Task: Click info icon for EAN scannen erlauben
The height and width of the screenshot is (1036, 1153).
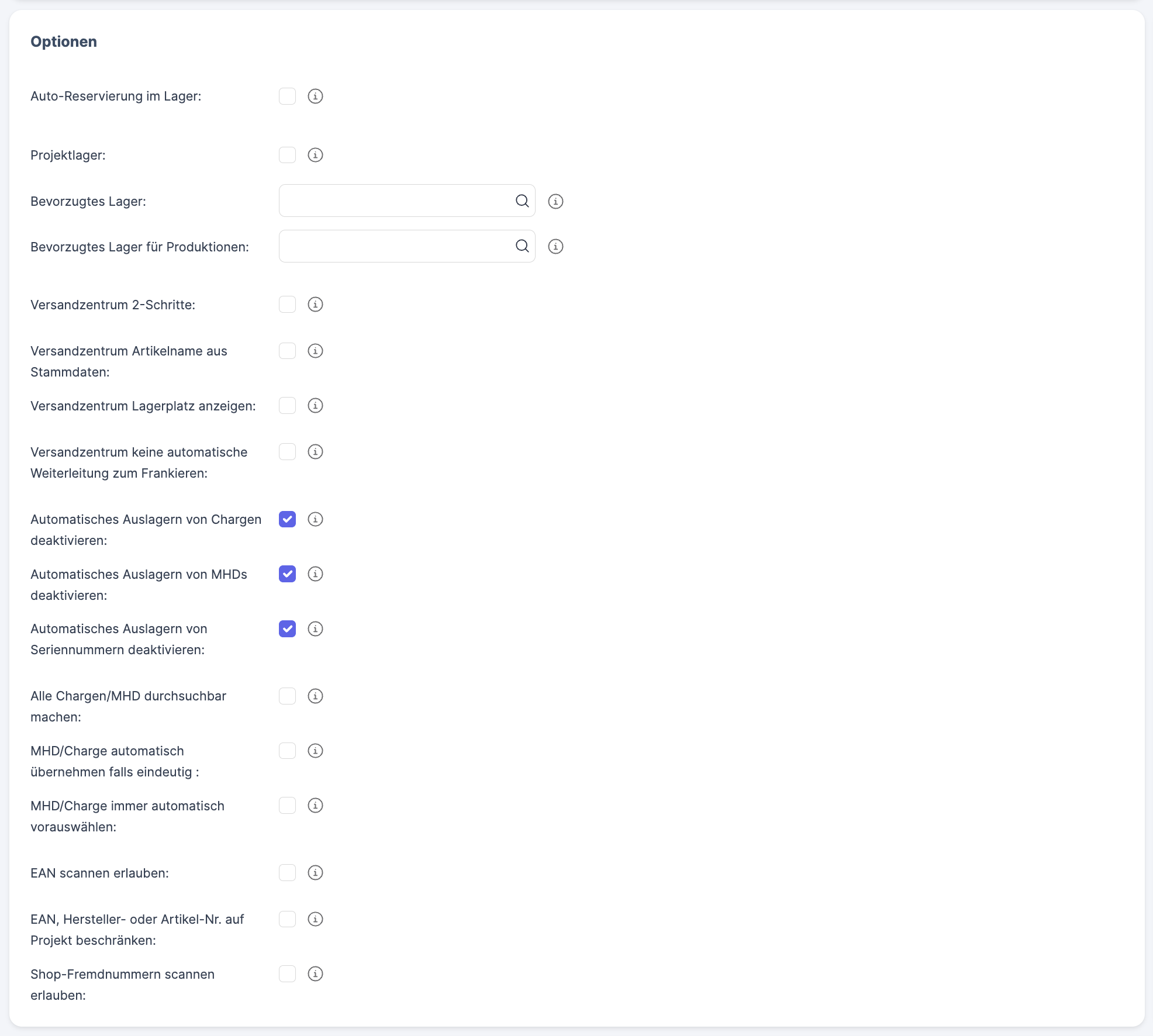Action: click(315, 873)
